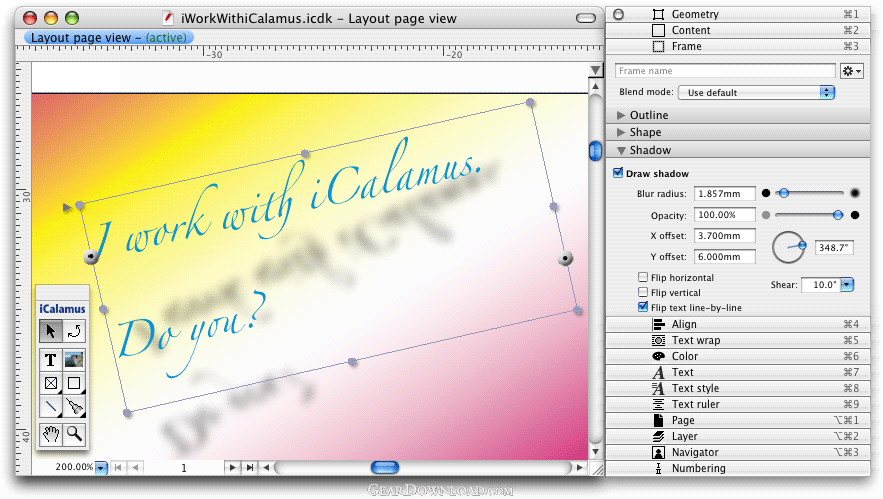The image size is (883, 499).
Task: Select the crossed box frame tool
Action: (x=51, y=384)
